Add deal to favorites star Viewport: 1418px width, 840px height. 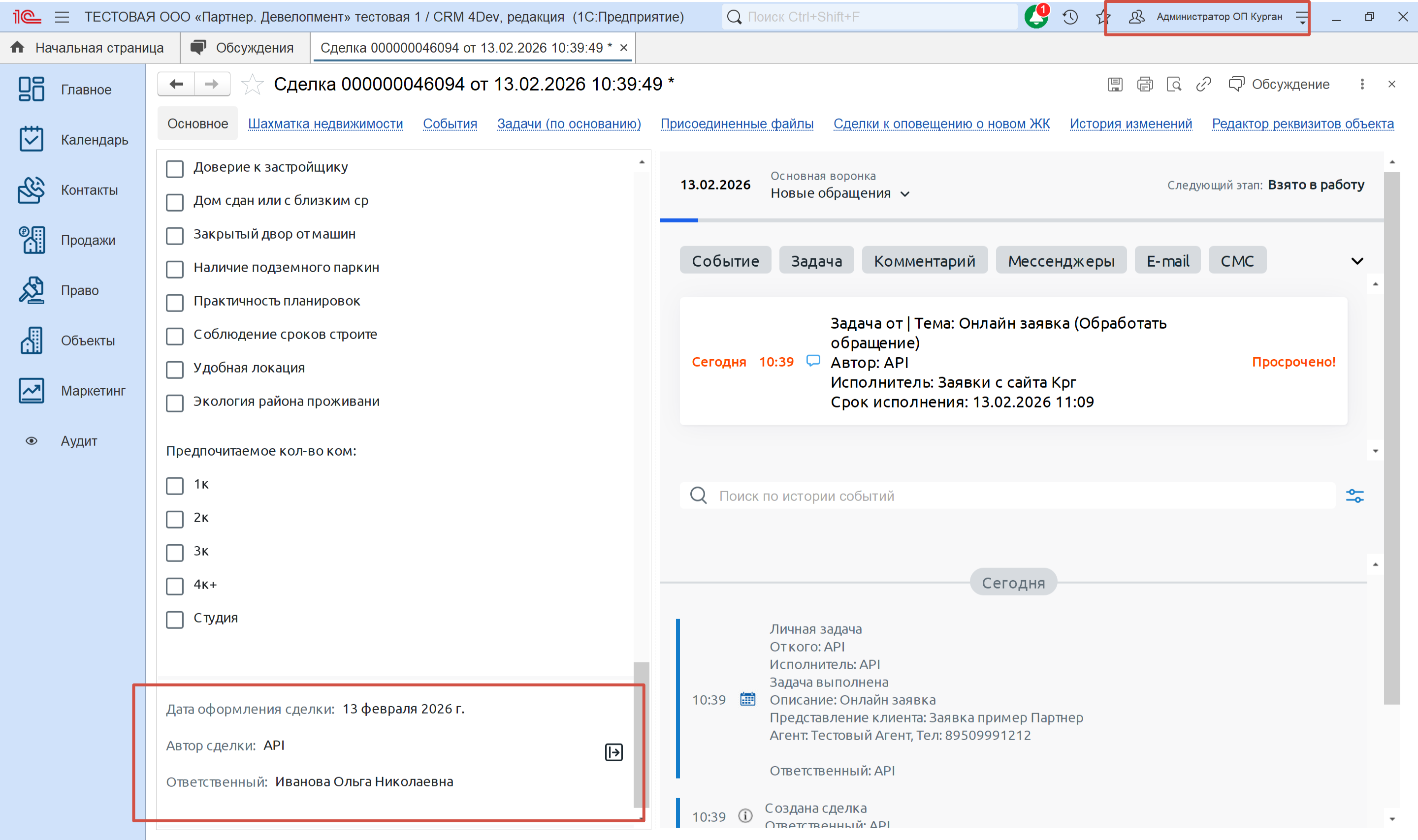coord(252,84)
